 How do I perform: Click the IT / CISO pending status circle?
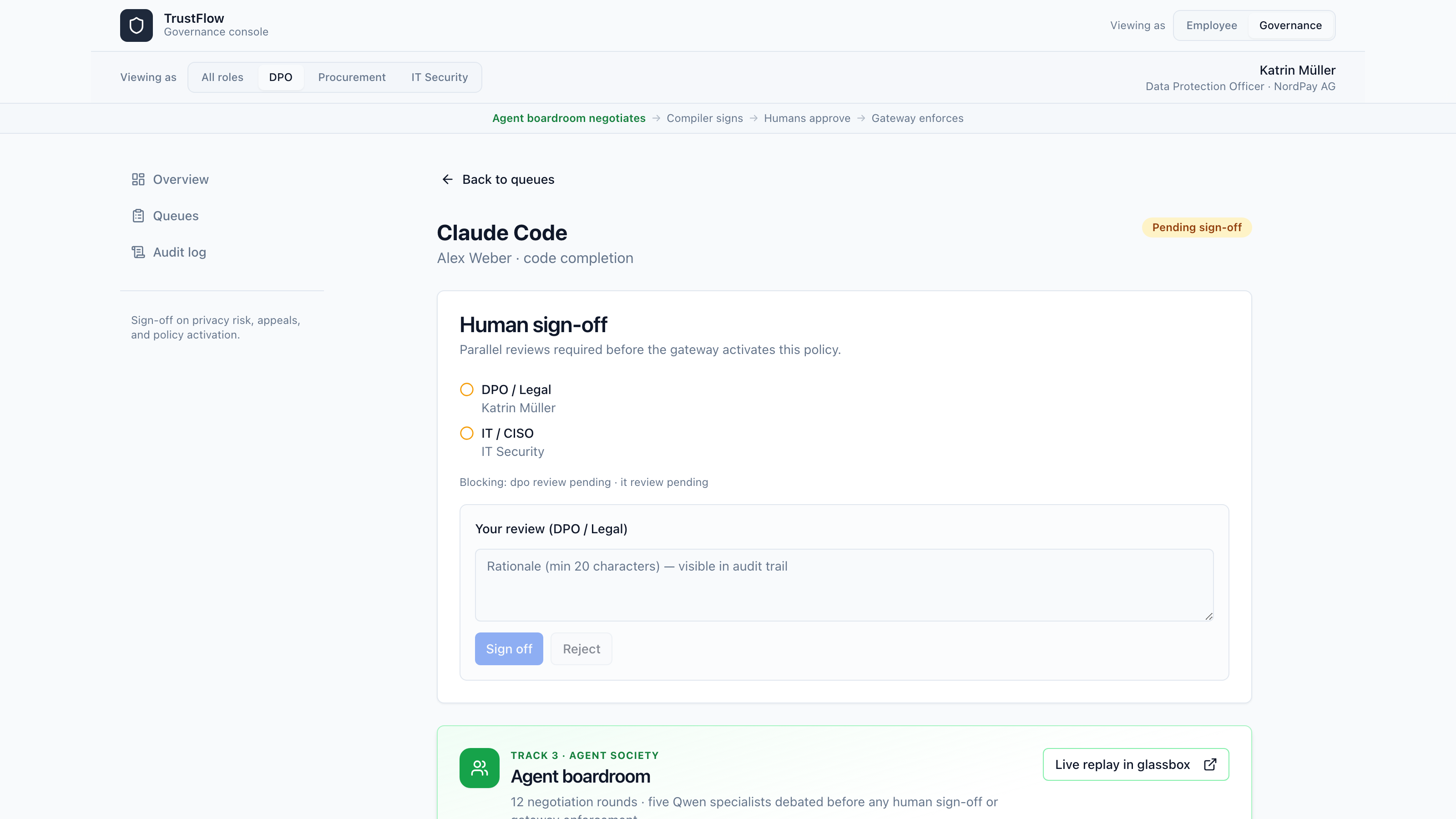point(467,433)
